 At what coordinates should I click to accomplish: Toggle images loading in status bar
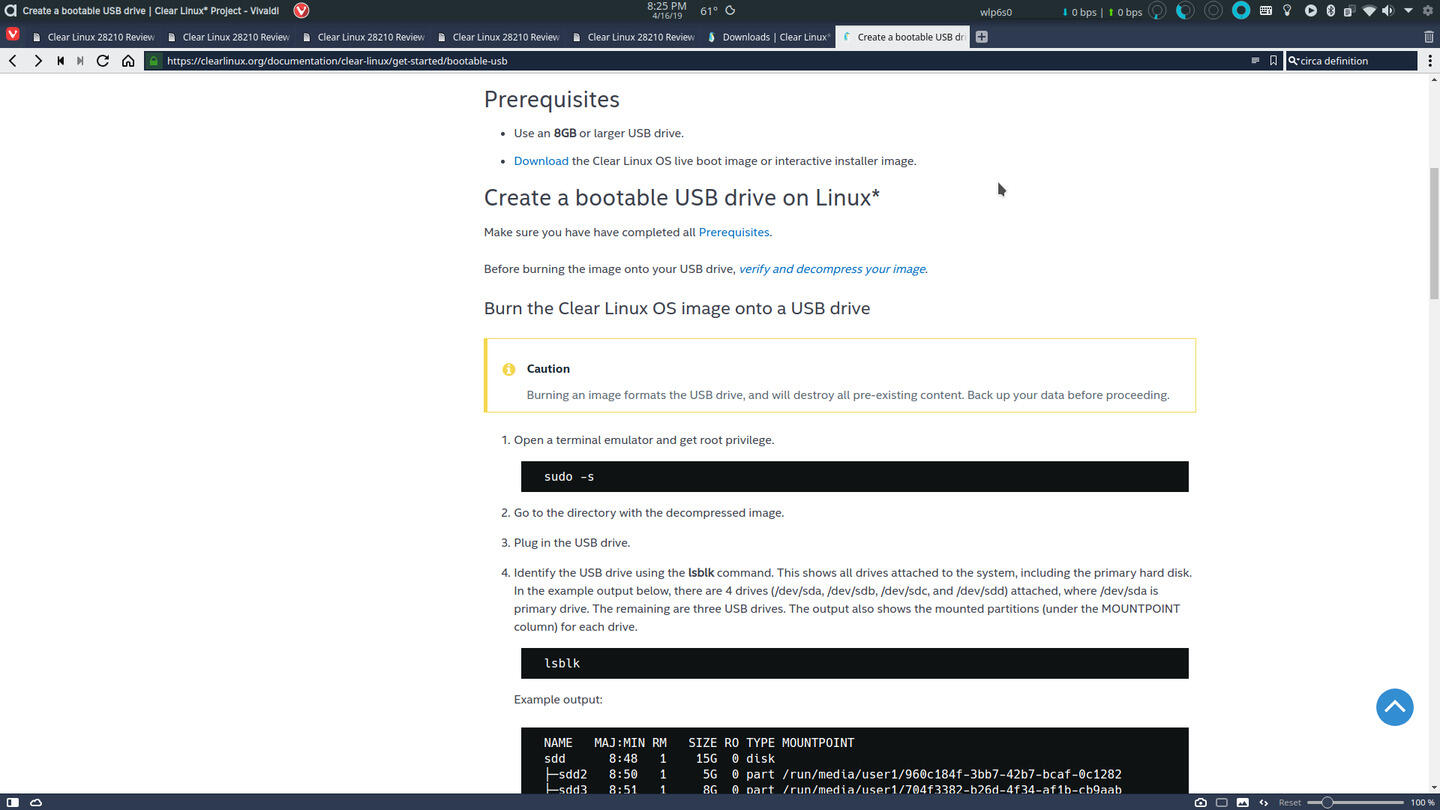(x=1243, y=802)
